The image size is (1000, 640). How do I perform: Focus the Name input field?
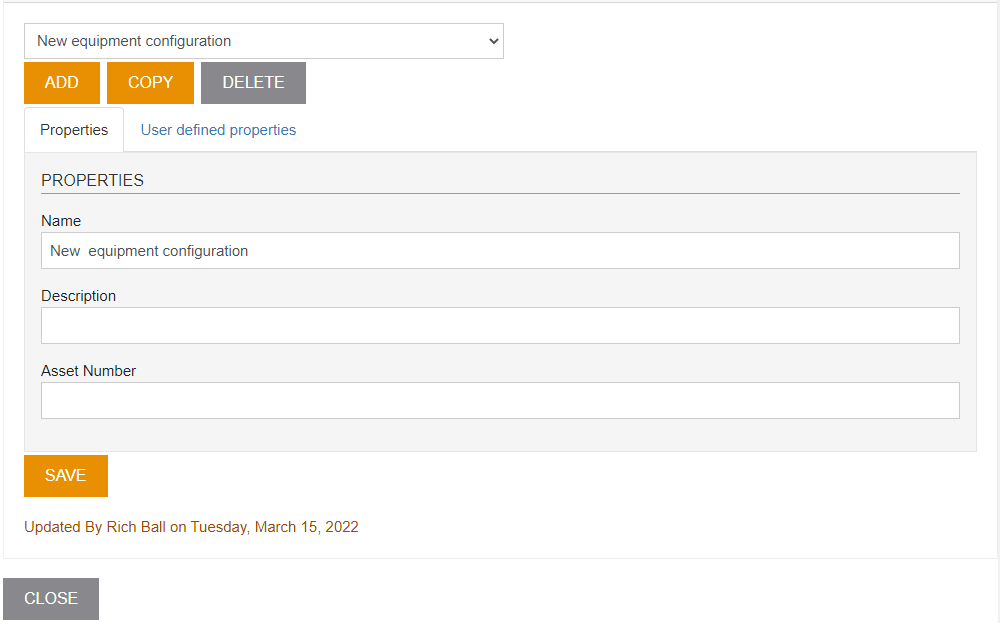click(x=500, y=251)
